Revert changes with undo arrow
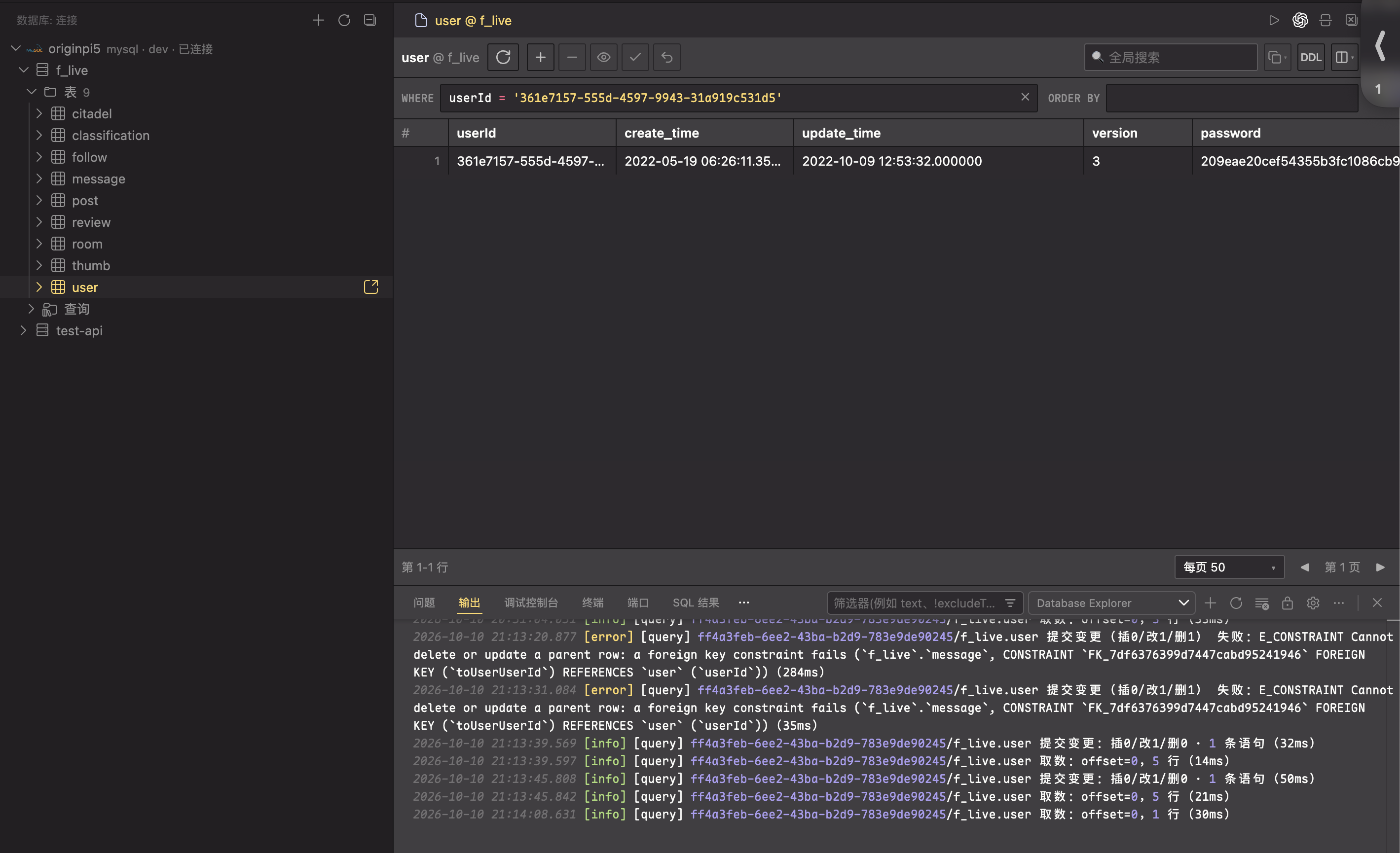Image resolution: width=1400 pixels, height=853 pixels. [667, 57]
